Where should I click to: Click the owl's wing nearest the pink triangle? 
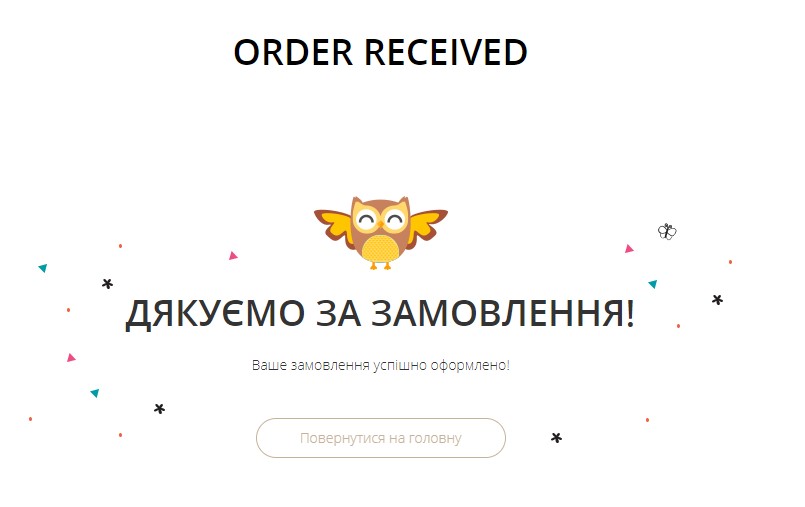coord(334,226)
